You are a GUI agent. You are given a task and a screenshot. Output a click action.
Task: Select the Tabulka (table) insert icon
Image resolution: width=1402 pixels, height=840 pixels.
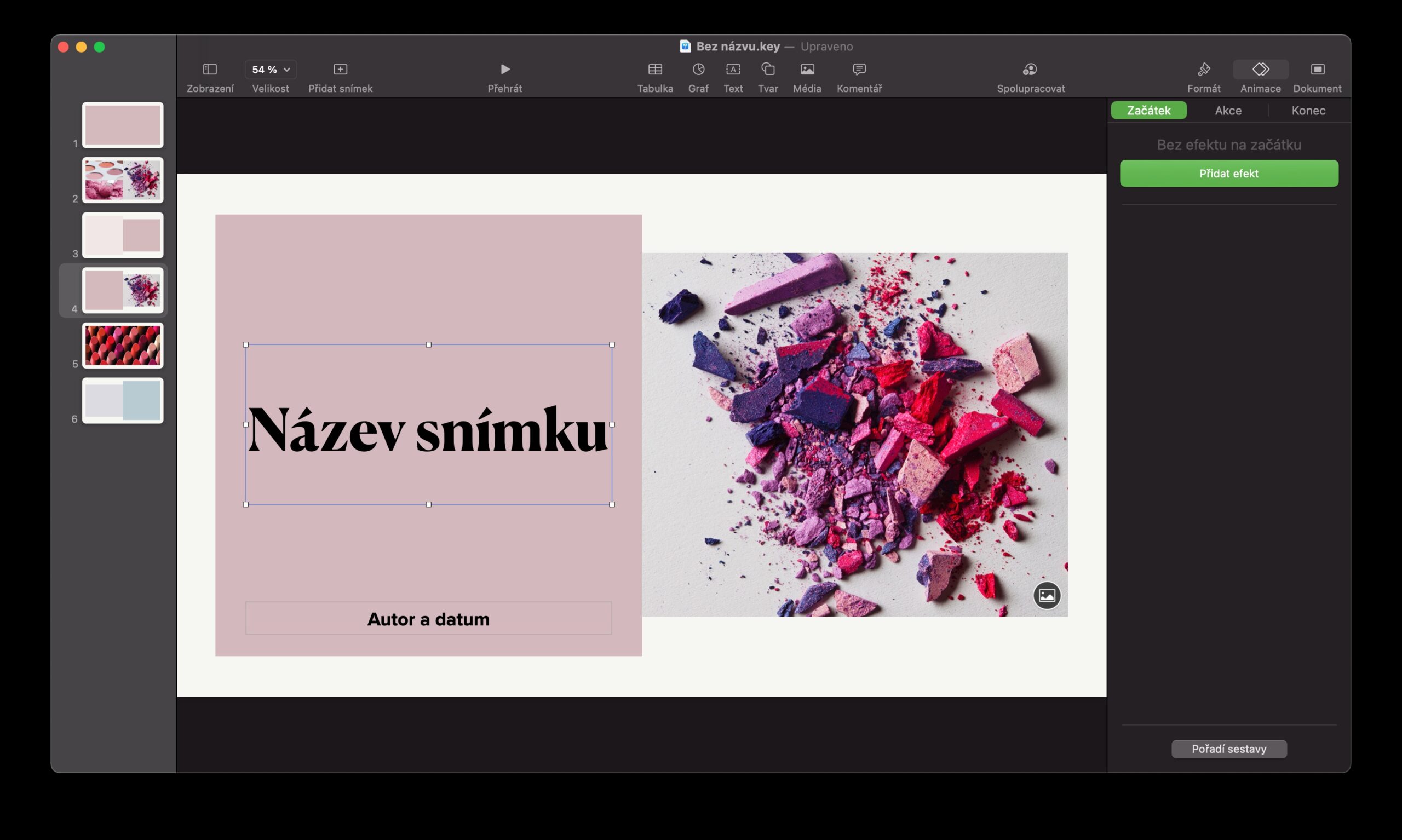(x=655, y=69)
